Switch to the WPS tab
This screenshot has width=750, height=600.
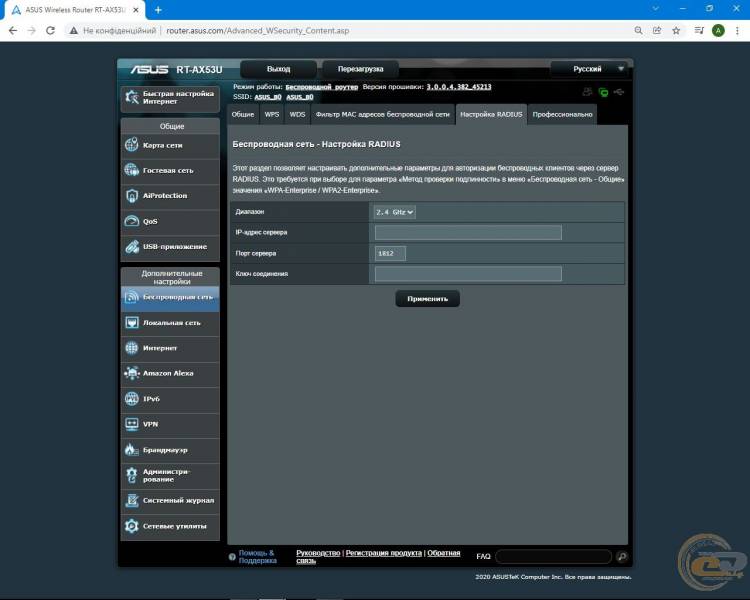click(272, 114)
